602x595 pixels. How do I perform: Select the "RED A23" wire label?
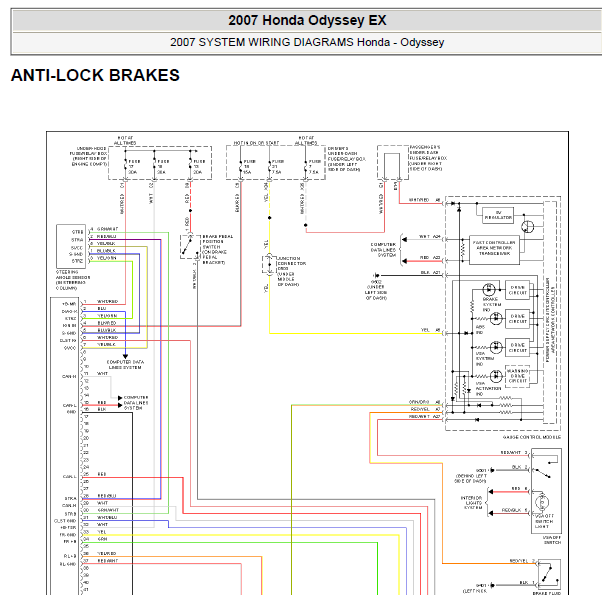[x=430, y=258]
